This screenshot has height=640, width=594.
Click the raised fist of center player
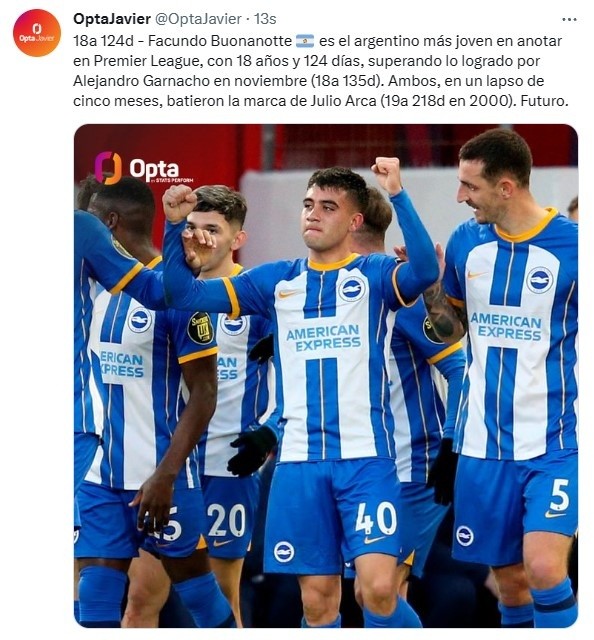[387, 174]
